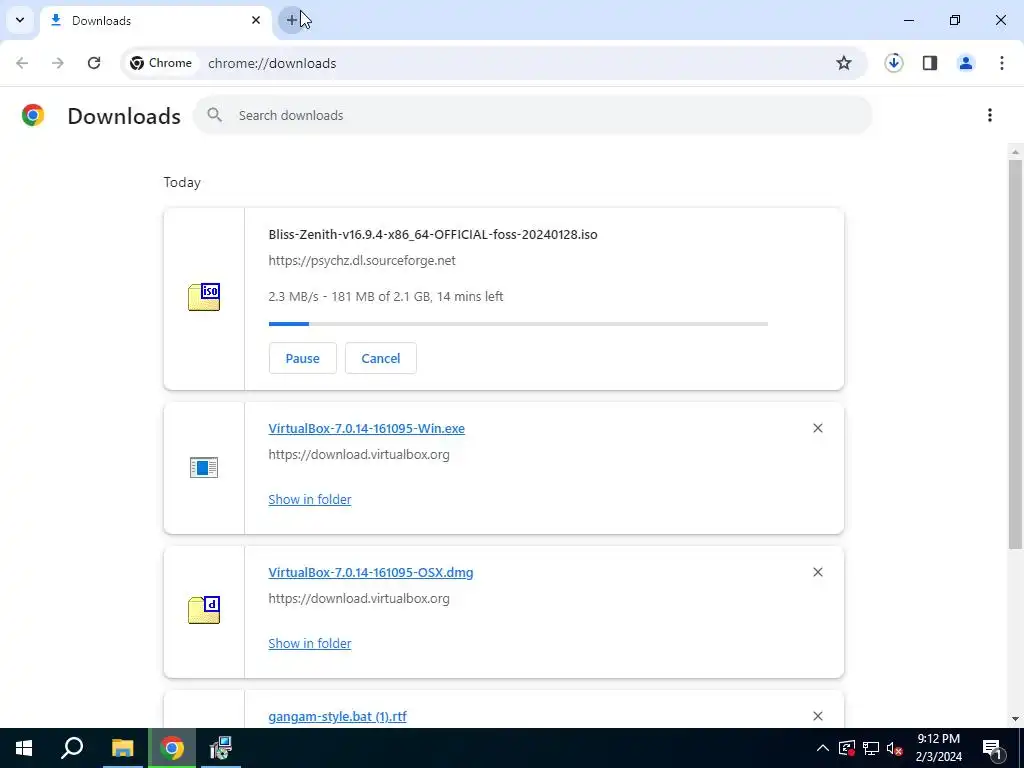Click the page vertical scrollbar thumb
The height and width of the screenshot is (768, 1024).
[1015, 353]
